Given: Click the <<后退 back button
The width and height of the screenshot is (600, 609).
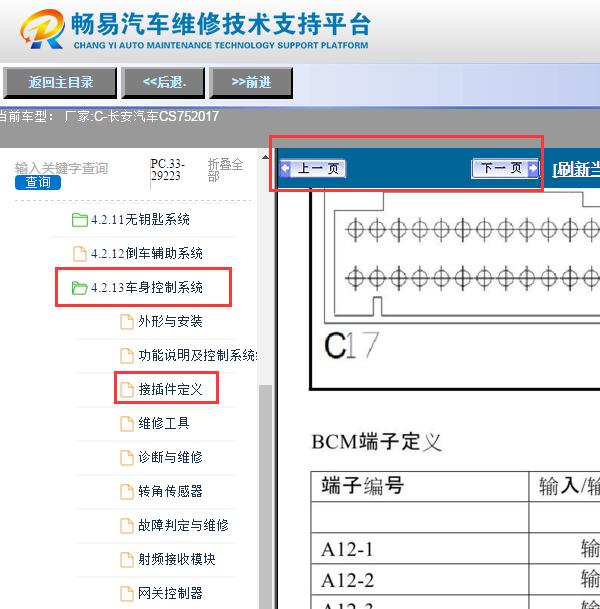Looking at the screenshot, I should (163, 82).
